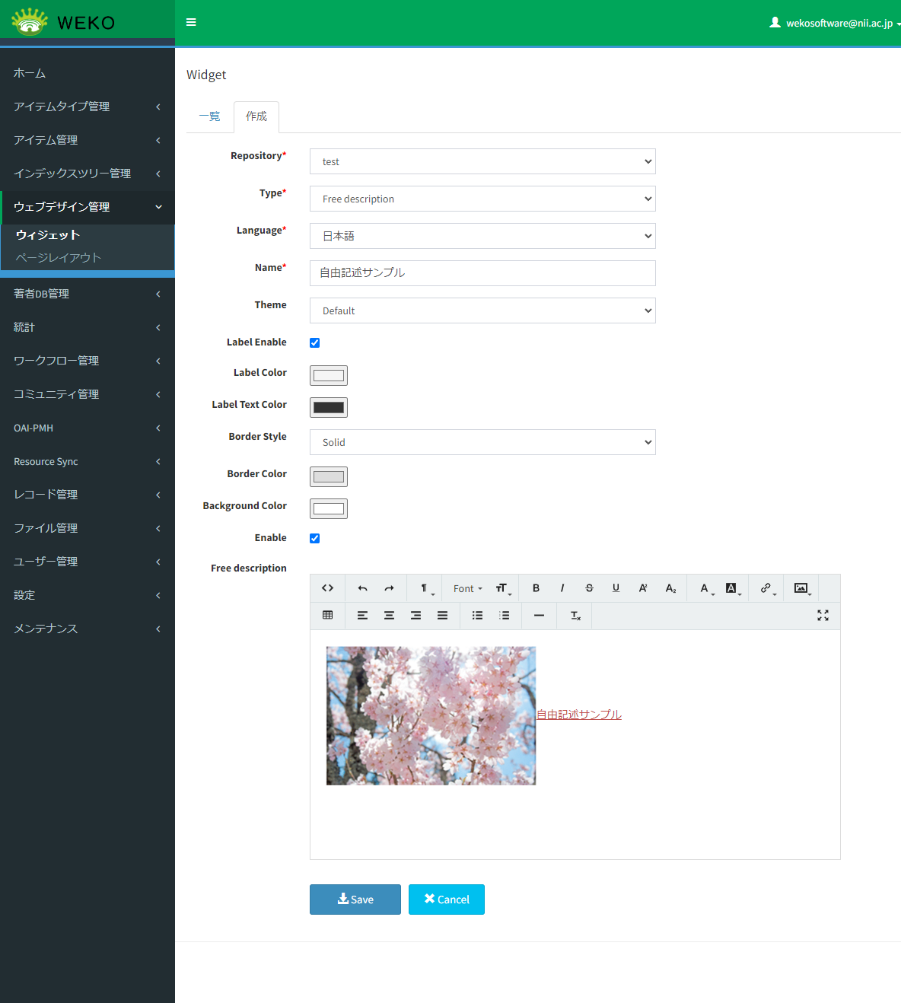Switch editor to fullscreen mode
The height and width of the screenshot is (1003, 901).
[823, 615]
